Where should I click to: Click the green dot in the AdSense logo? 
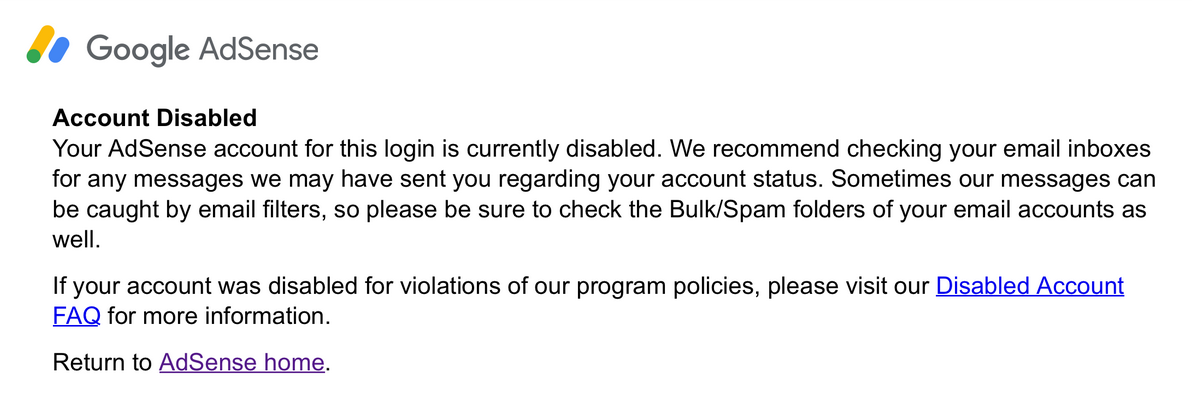(x=33, y=58)
